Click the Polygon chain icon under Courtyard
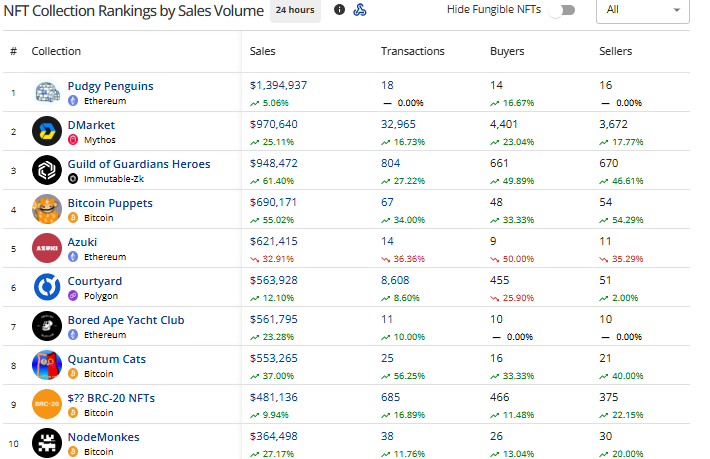 click(73, 296)
